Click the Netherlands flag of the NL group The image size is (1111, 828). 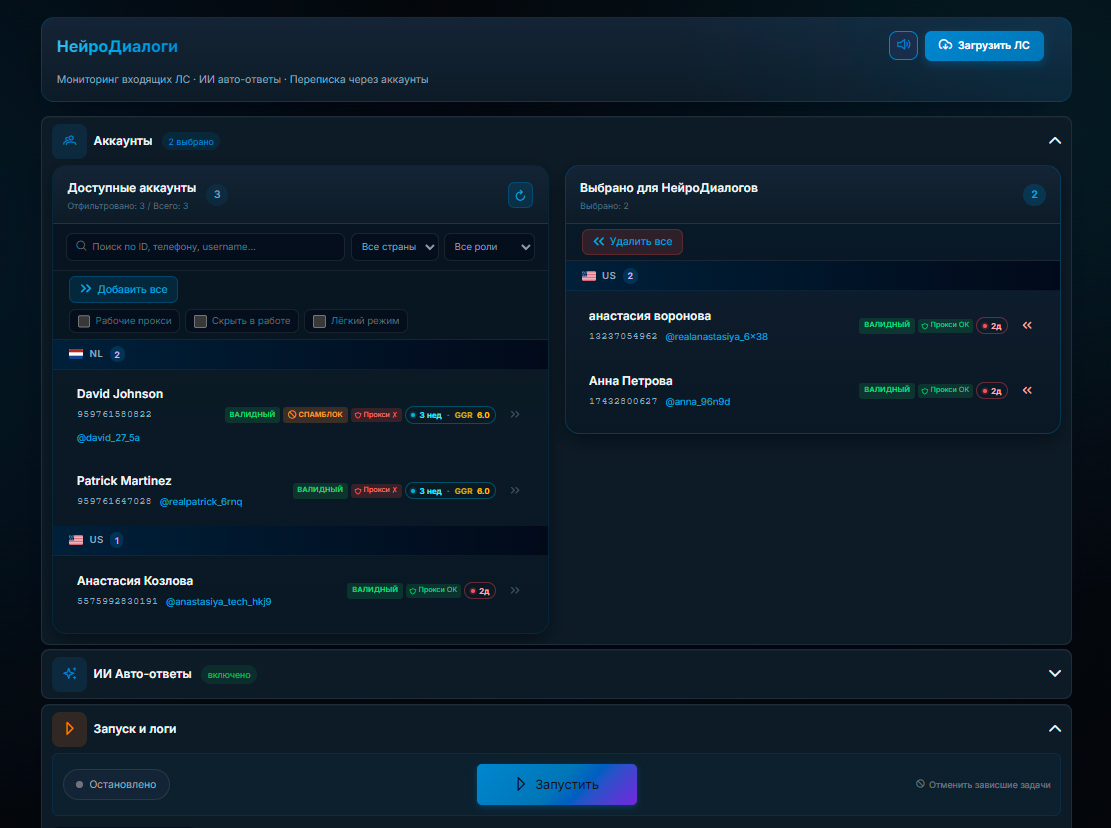[76, 353]
